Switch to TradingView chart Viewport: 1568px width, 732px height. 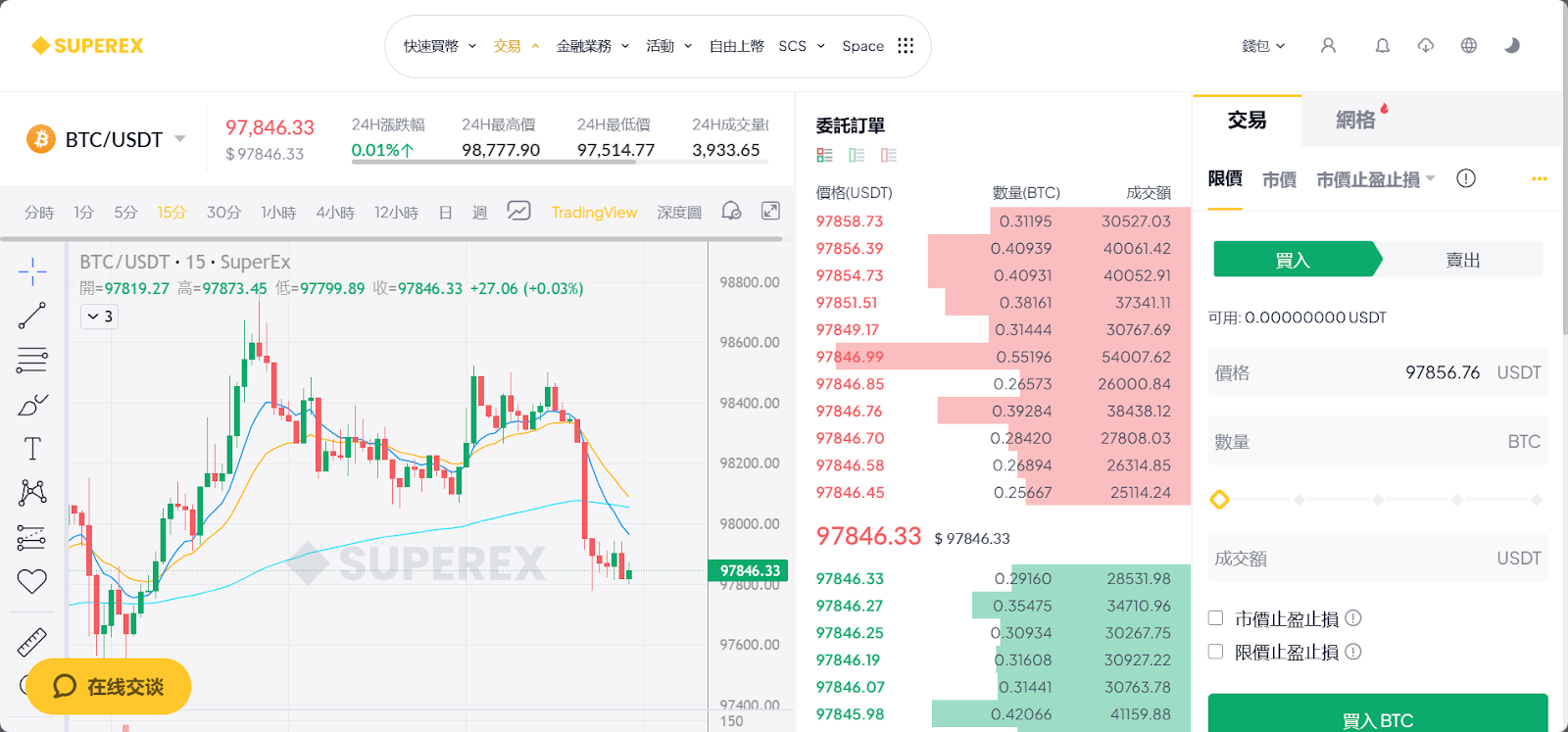click(594, 213)
